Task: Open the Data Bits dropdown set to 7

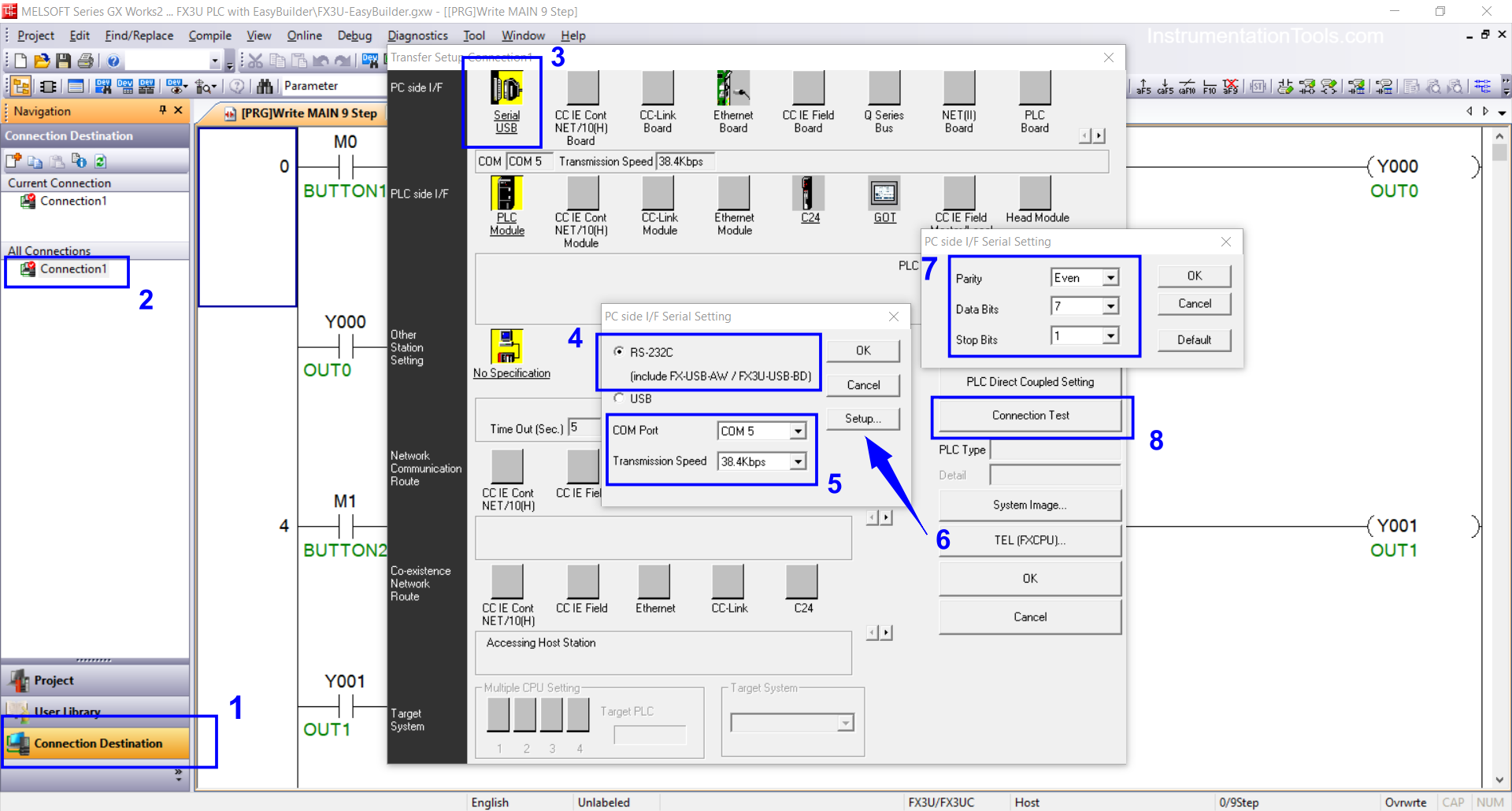Action: point(1110,306)
